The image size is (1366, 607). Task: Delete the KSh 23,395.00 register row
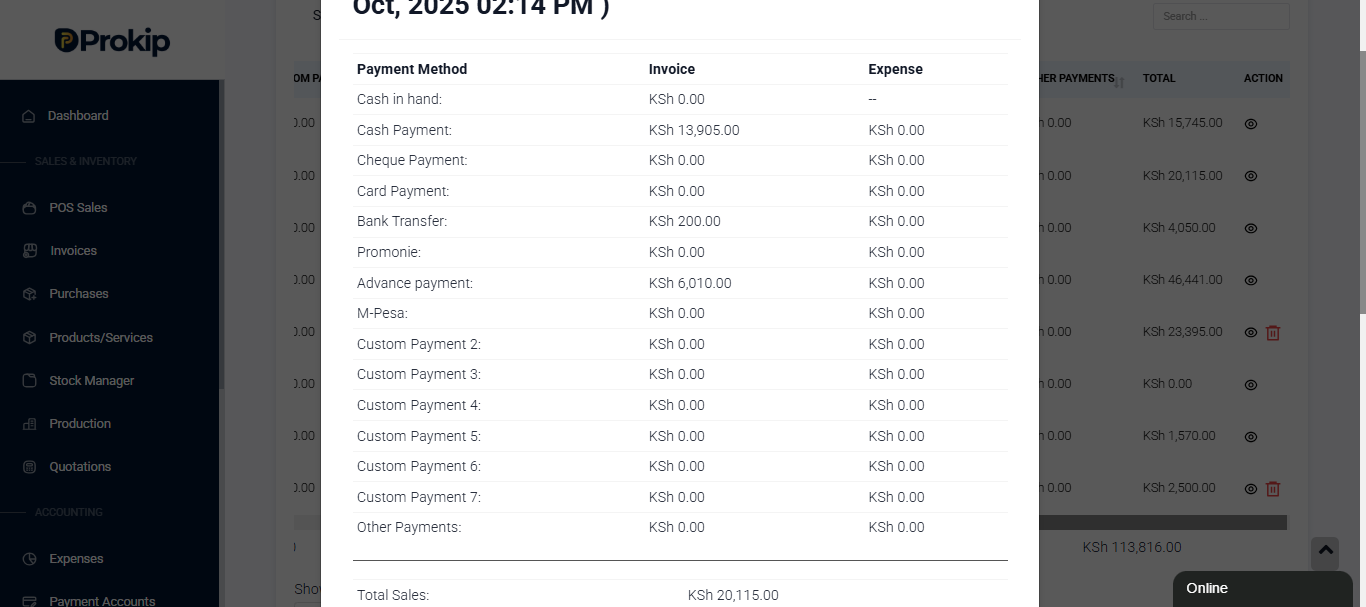[x=1273, y=333]
